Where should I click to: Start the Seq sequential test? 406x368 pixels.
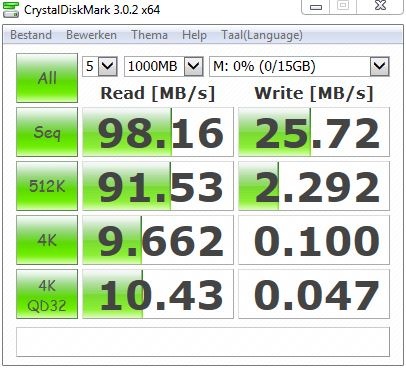[x=47, y=132]
